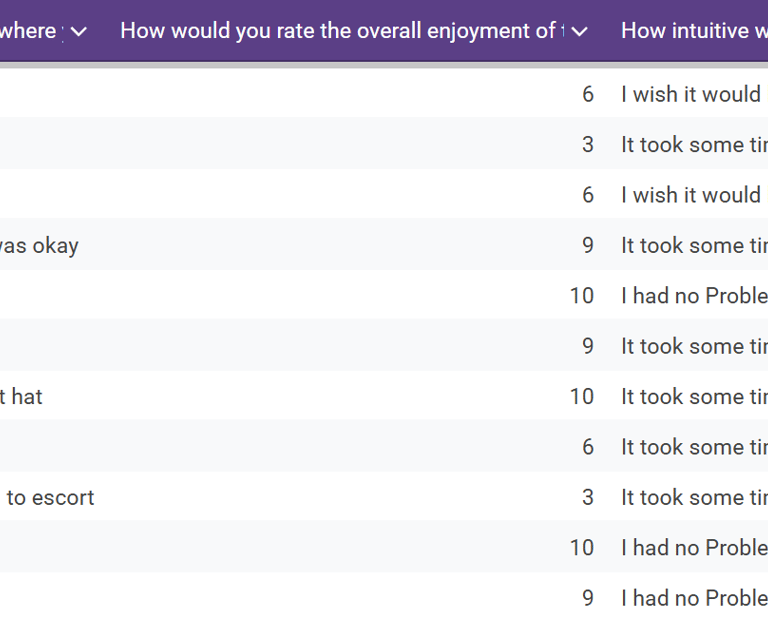
Task: Select the first row's "I wish it would" cell
Action: 691,94
